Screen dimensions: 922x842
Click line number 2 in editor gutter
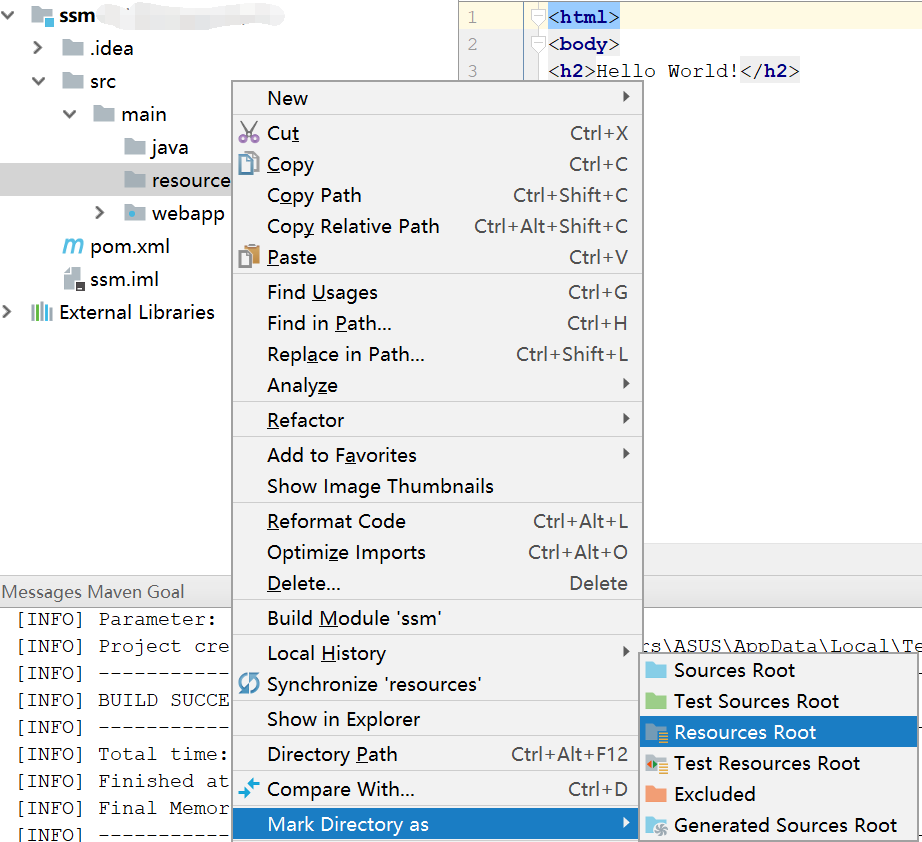pos(472,45)
